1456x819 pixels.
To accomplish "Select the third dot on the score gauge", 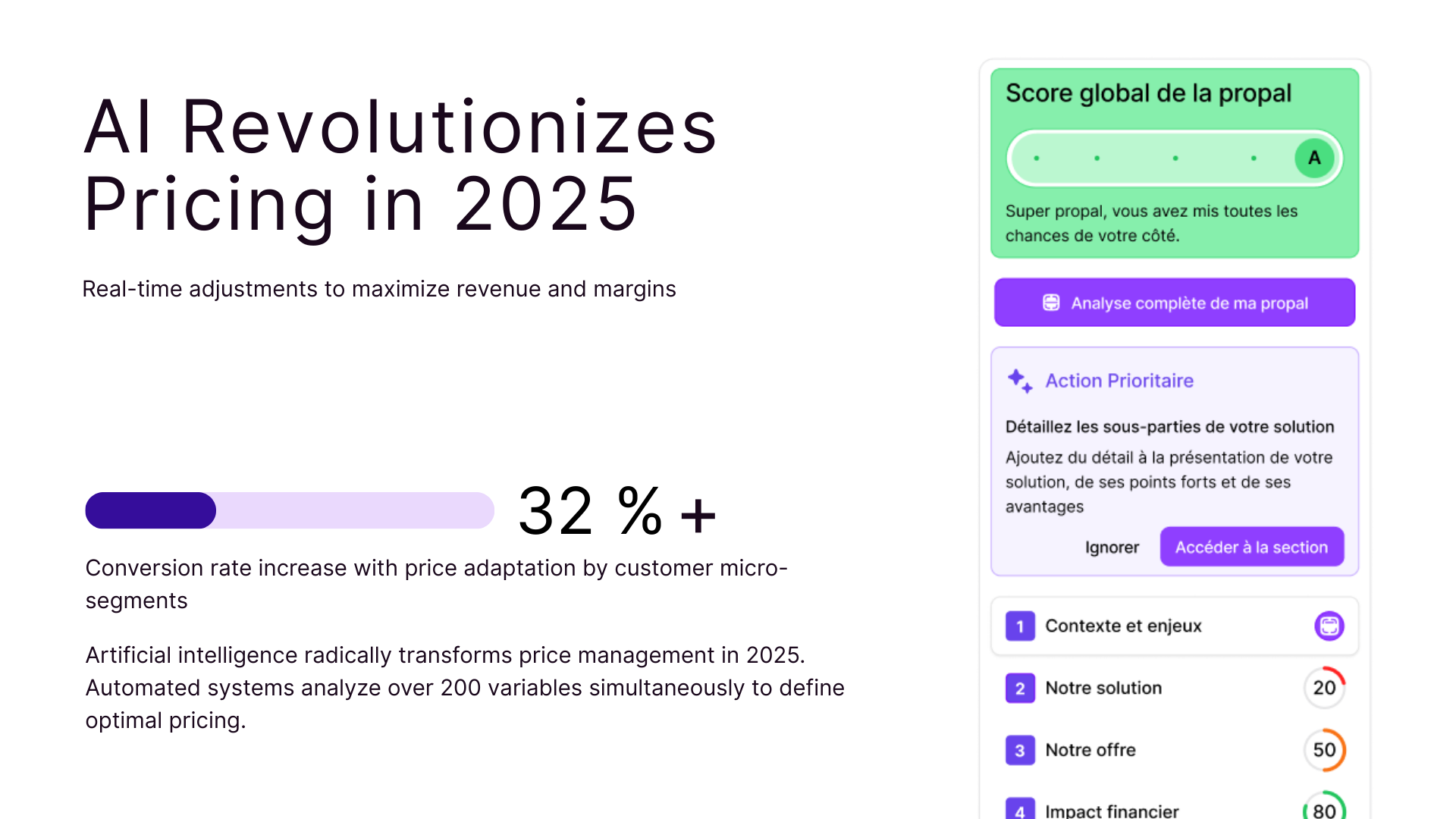I will click(1175, 158).
